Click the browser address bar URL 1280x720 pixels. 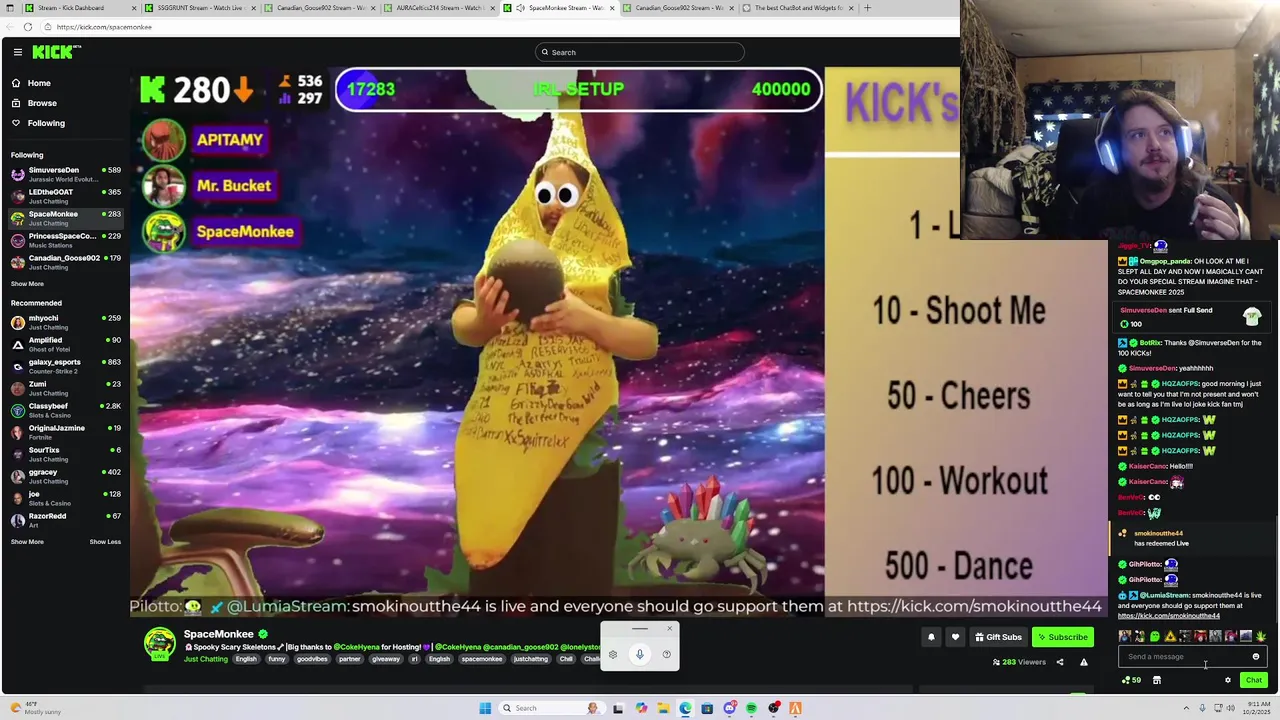coord(104,27)
